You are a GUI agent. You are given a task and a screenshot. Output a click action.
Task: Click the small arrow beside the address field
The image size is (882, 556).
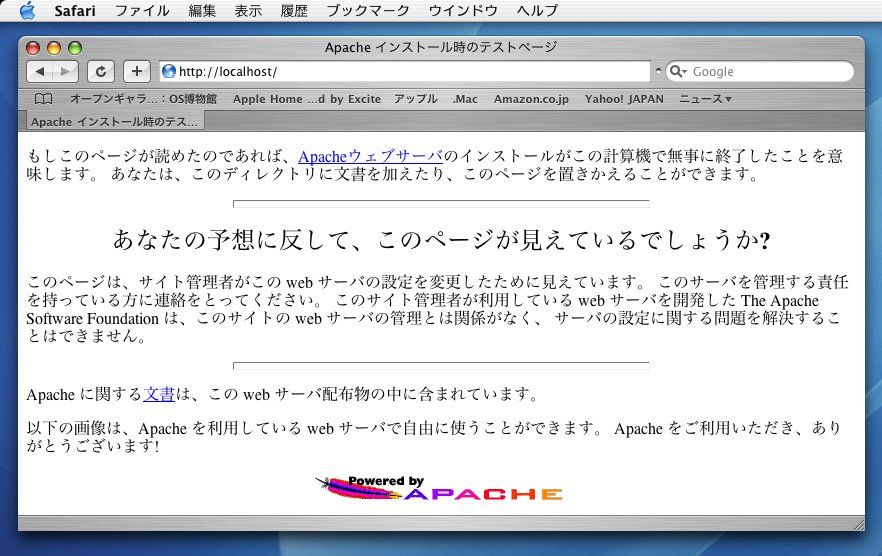pyautogui.click(x=658, y=71)
